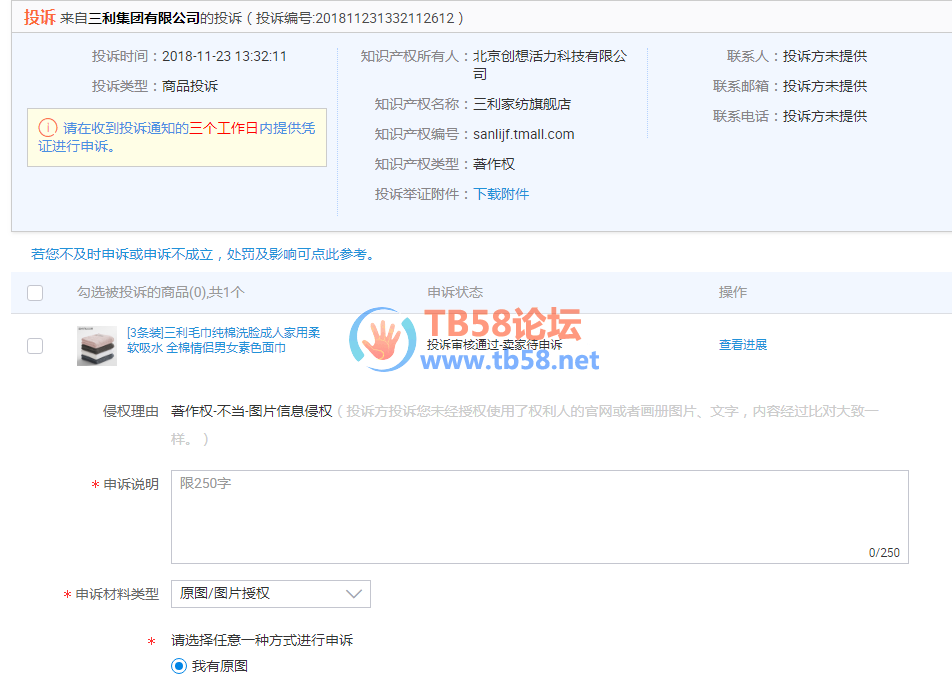Click the 投诉方未提供 value beside 联系人
Viewport: 952px width, 680px height.
824,56
